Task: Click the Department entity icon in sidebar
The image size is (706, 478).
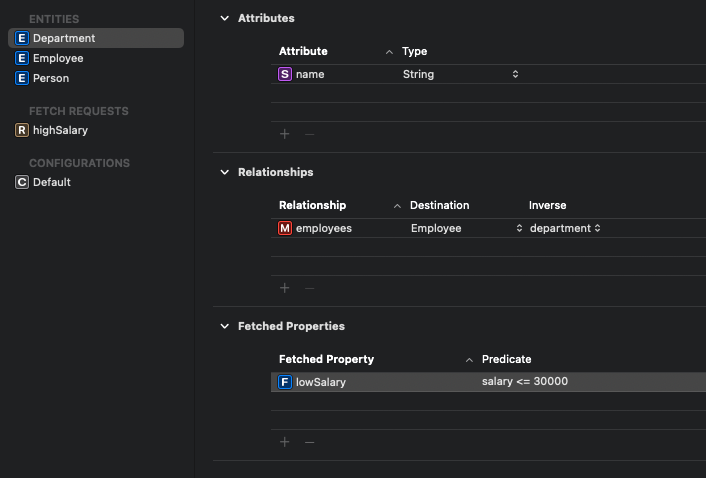Action: tap(22, 38)
